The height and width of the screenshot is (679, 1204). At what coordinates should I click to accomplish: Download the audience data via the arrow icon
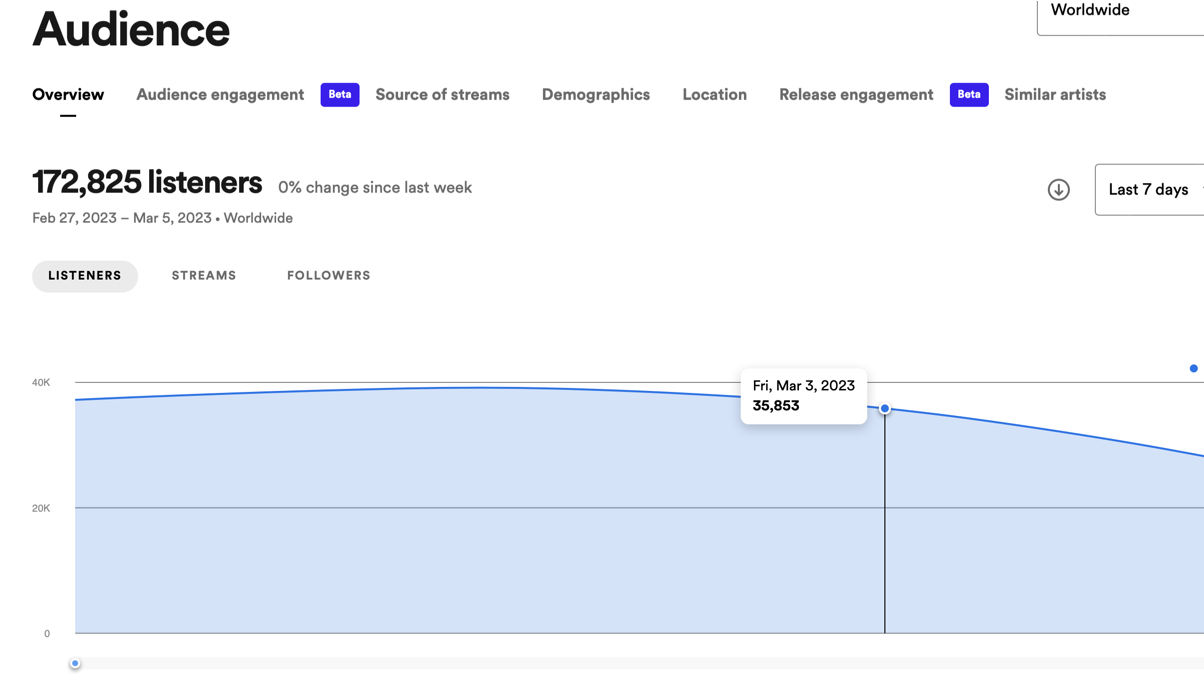(x=1058, y=190)
